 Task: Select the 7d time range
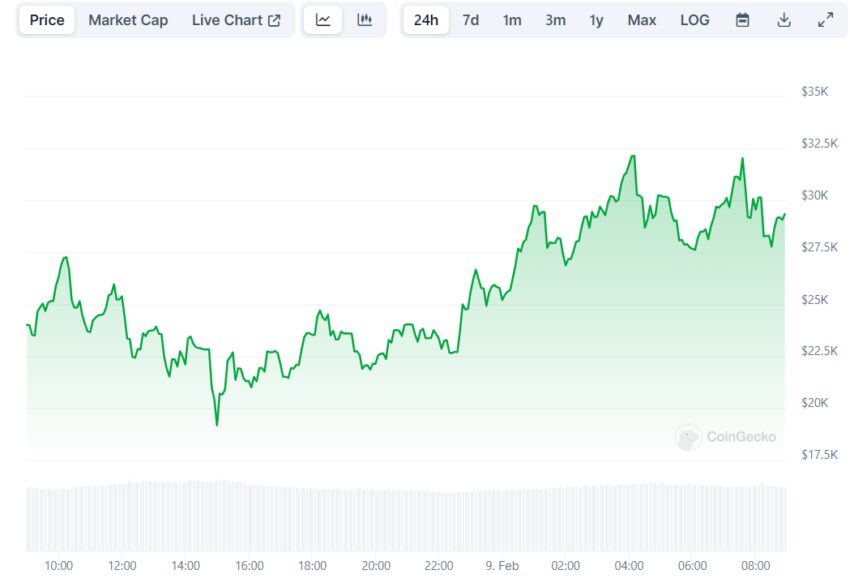pyautogui.click(x=470, y=20)
